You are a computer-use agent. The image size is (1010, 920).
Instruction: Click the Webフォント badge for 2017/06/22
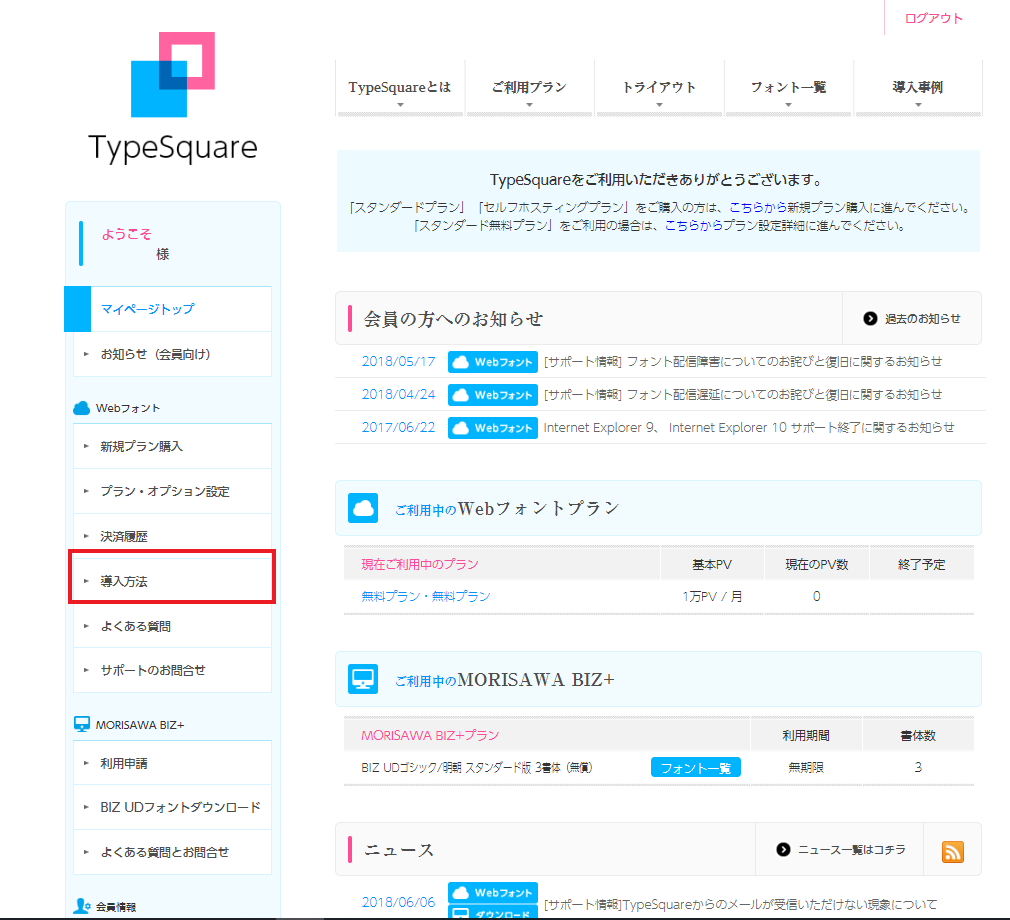[x=493, y=428]
